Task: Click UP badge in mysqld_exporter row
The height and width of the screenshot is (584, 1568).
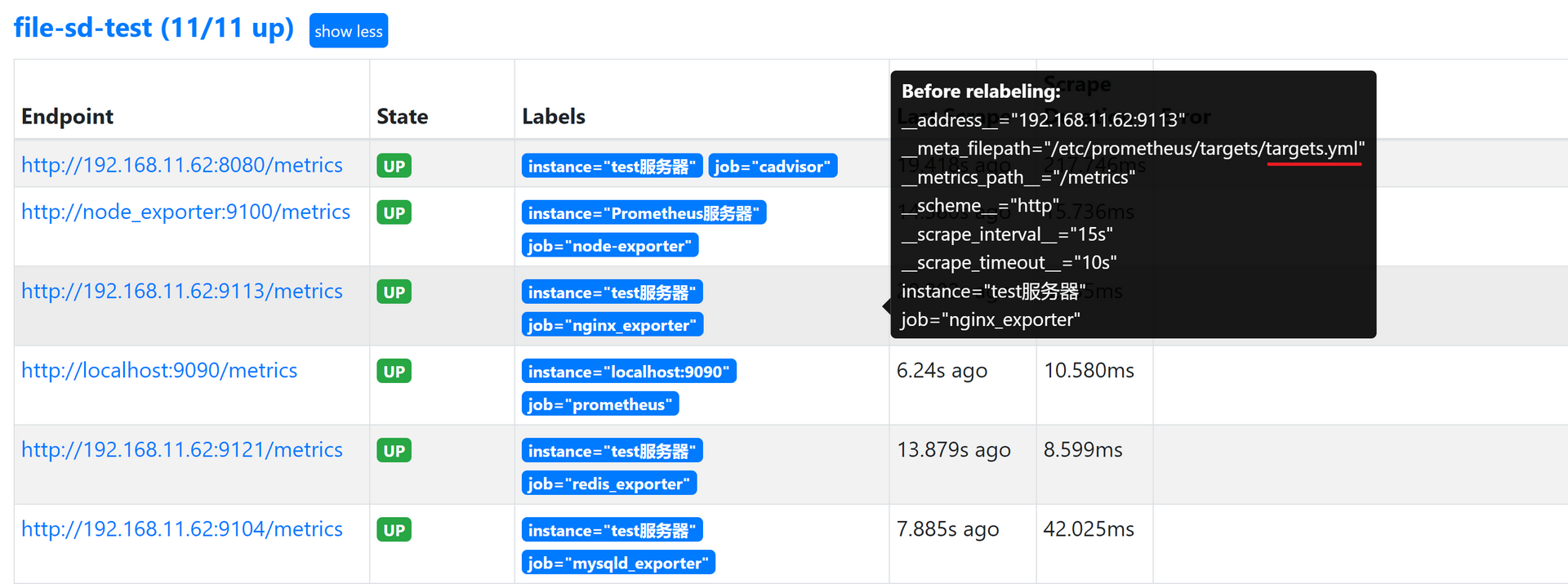Action: click(394, 529)
